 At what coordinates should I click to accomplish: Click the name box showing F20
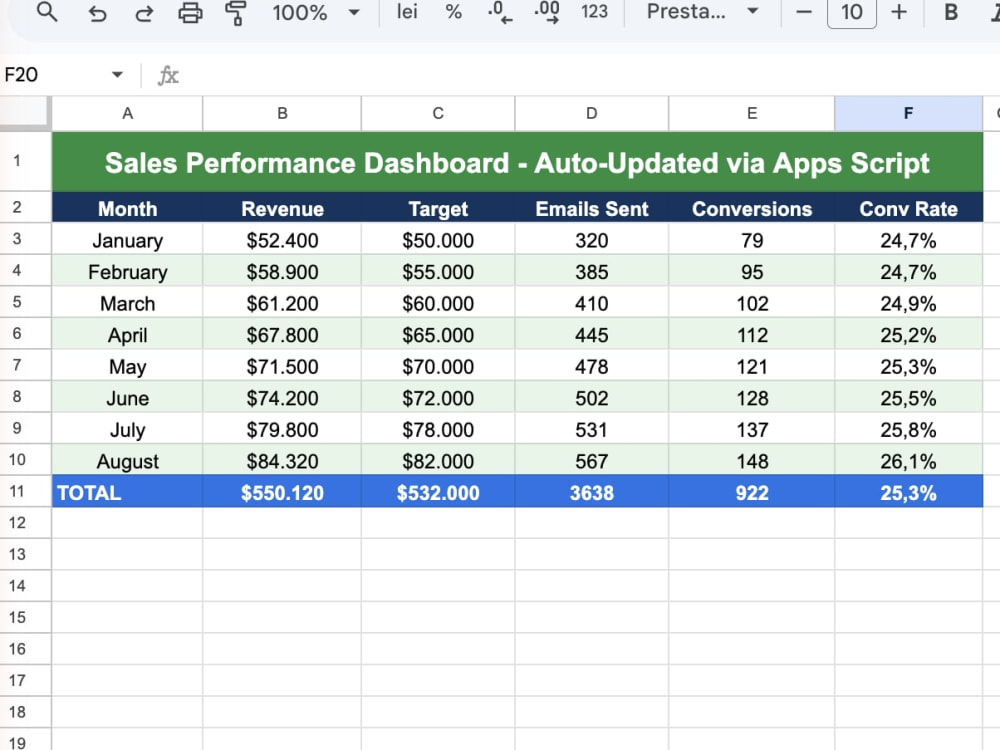(x=54, y=75)
